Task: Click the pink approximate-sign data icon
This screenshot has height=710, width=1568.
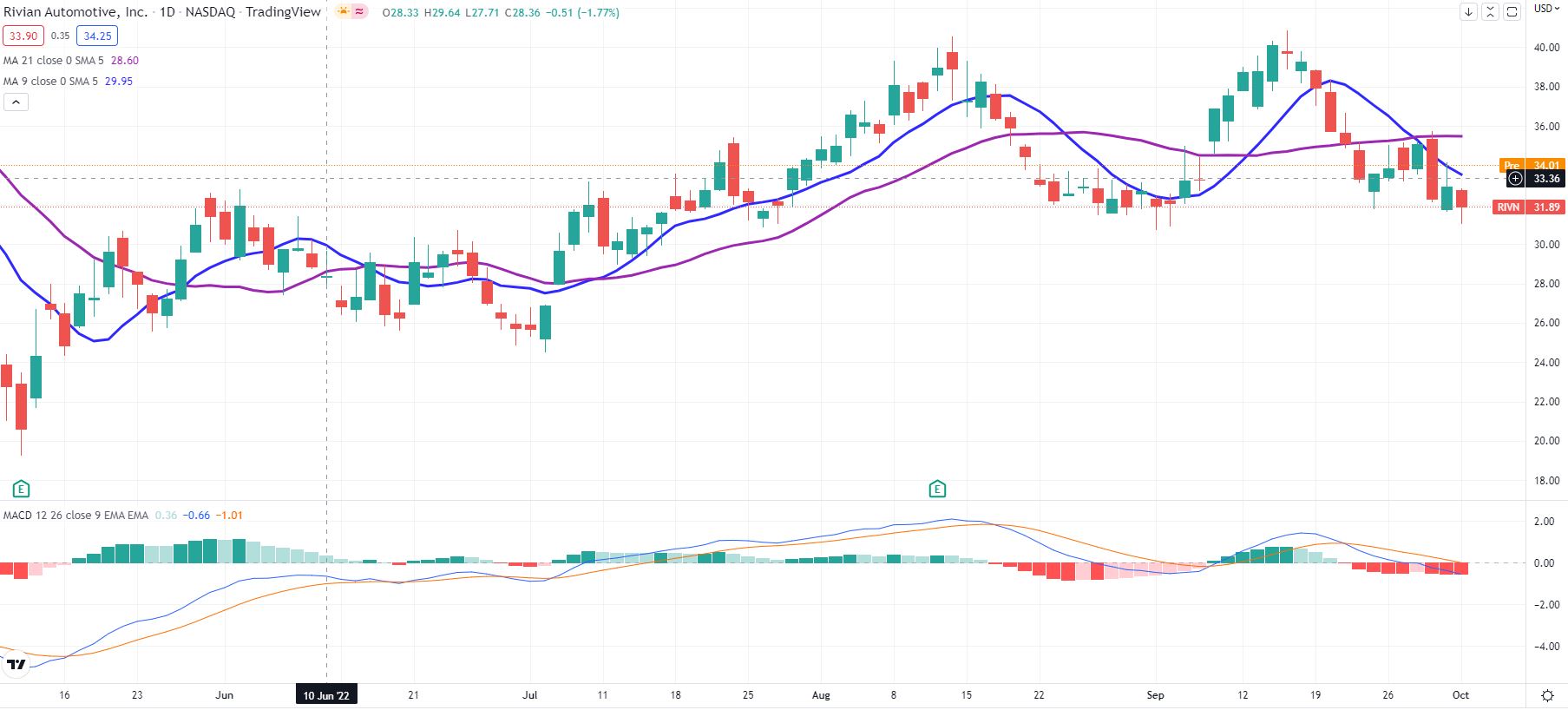Action: (359, 12)
